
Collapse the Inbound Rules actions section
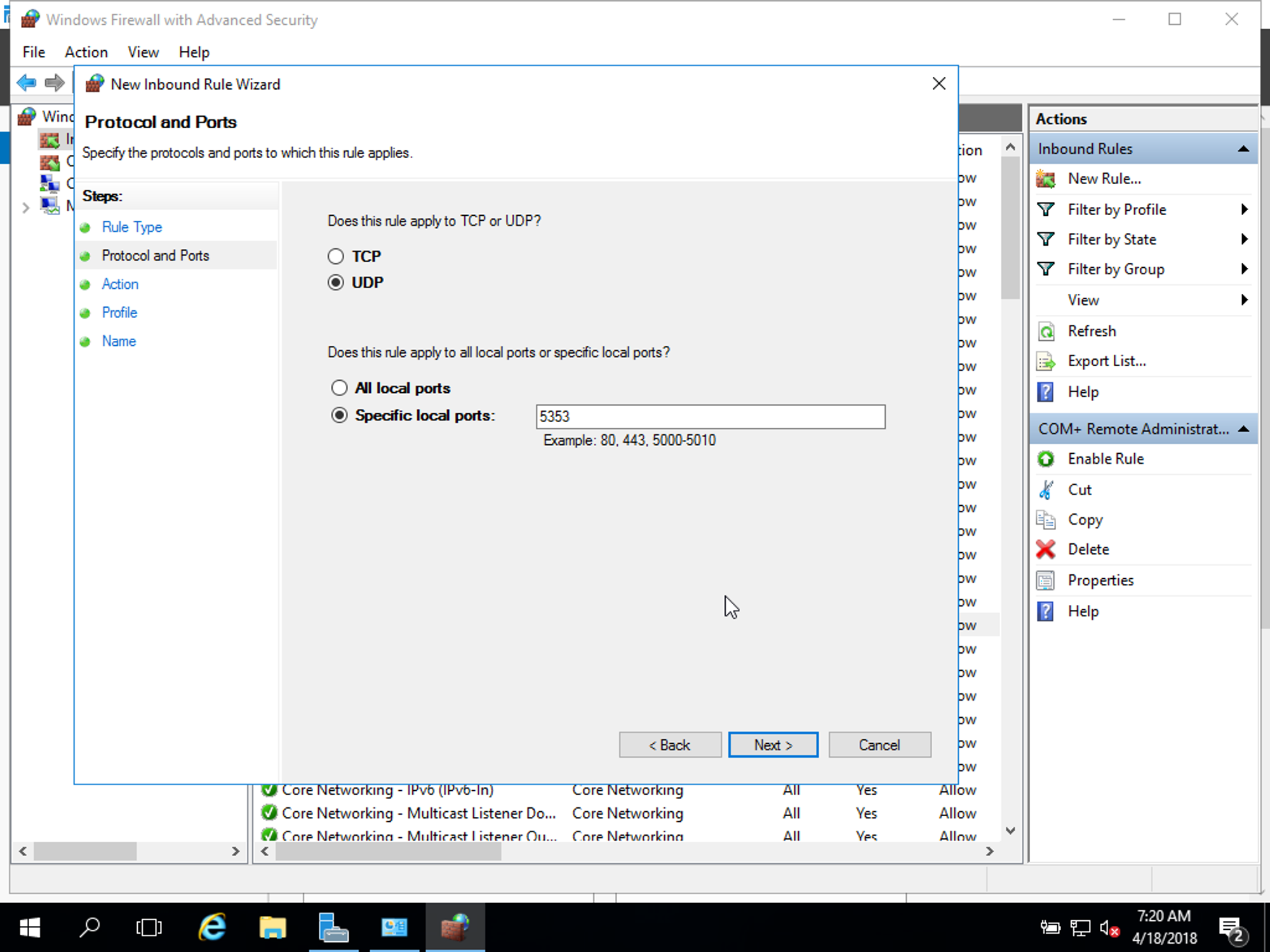(1243, 148)
